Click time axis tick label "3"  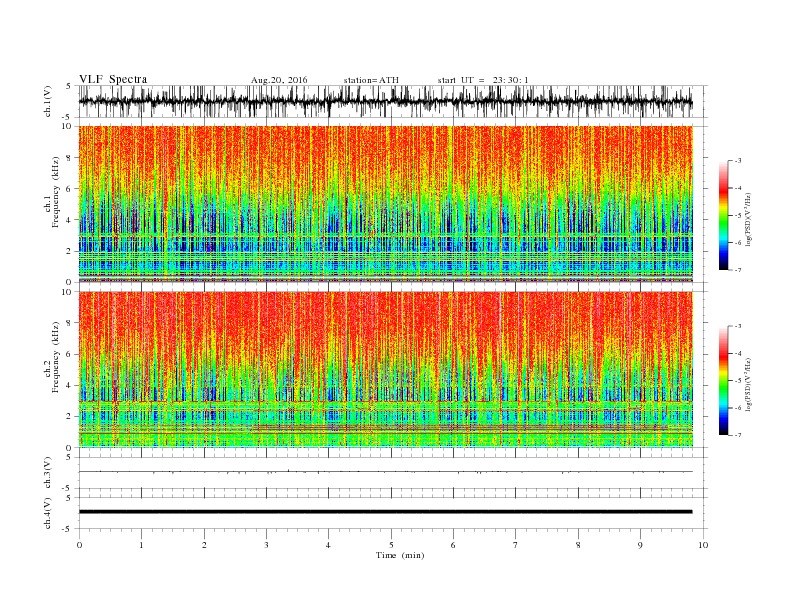click(266, 545)
